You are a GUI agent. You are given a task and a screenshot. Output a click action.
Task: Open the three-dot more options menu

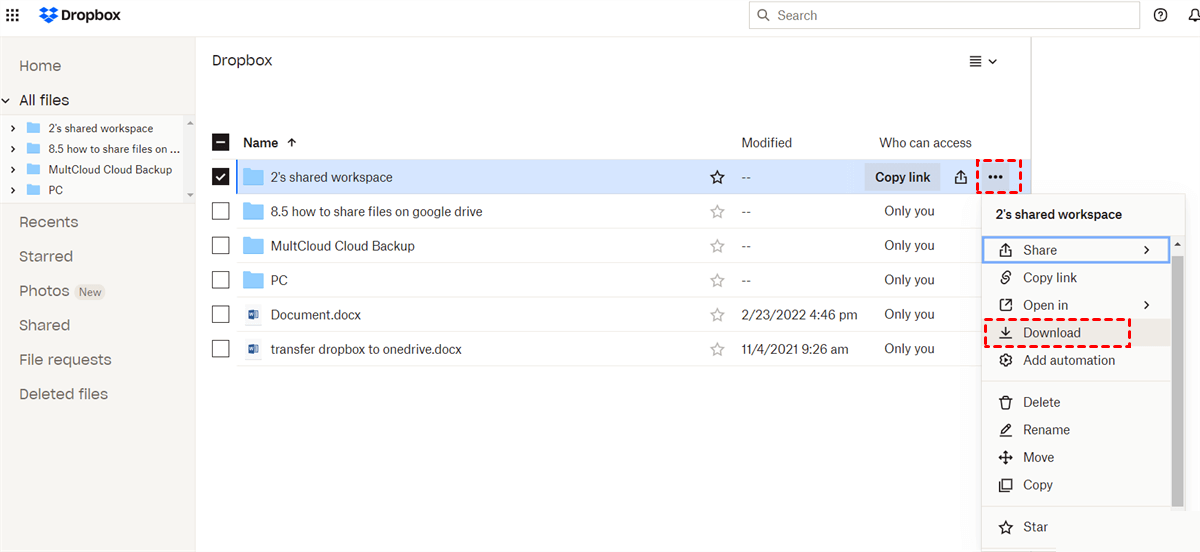995,177
